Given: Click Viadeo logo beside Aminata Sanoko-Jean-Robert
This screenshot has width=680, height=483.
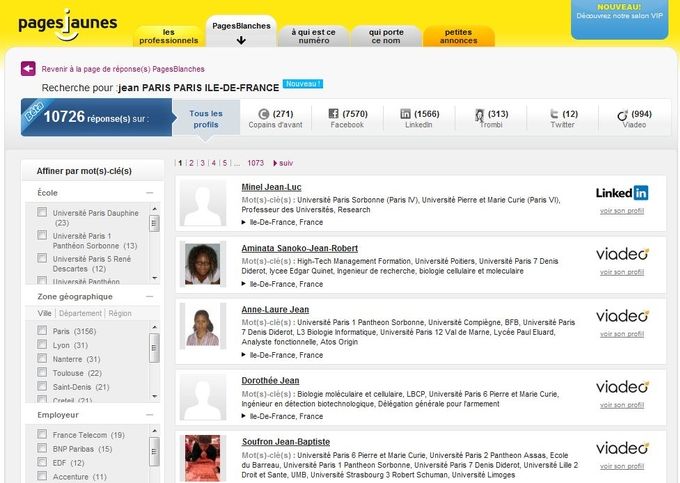Looking at the screenshot, I should click(x=622, y=254).
